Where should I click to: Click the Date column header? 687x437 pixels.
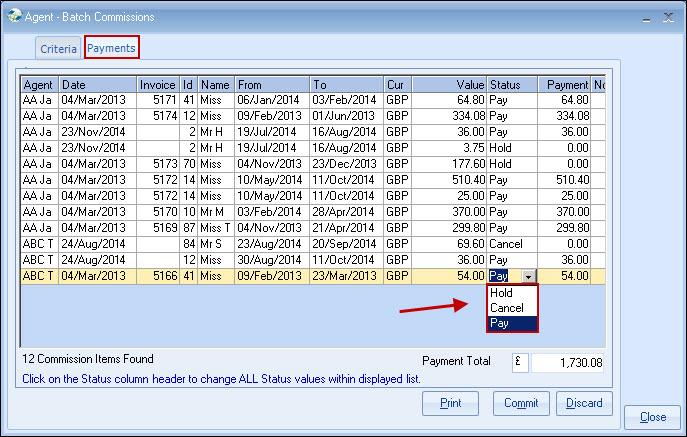pyautogui.click(x=98, y=85)
